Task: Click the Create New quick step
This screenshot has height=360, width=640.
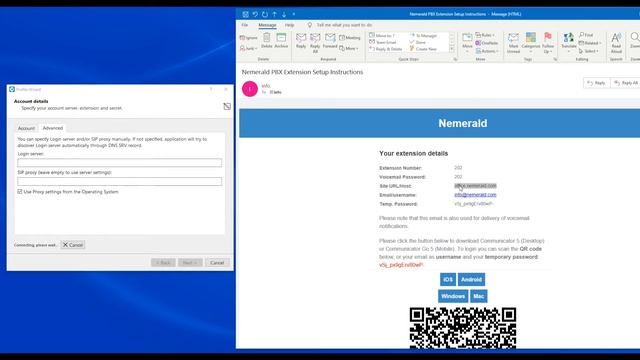Action: tap(423, 49)
